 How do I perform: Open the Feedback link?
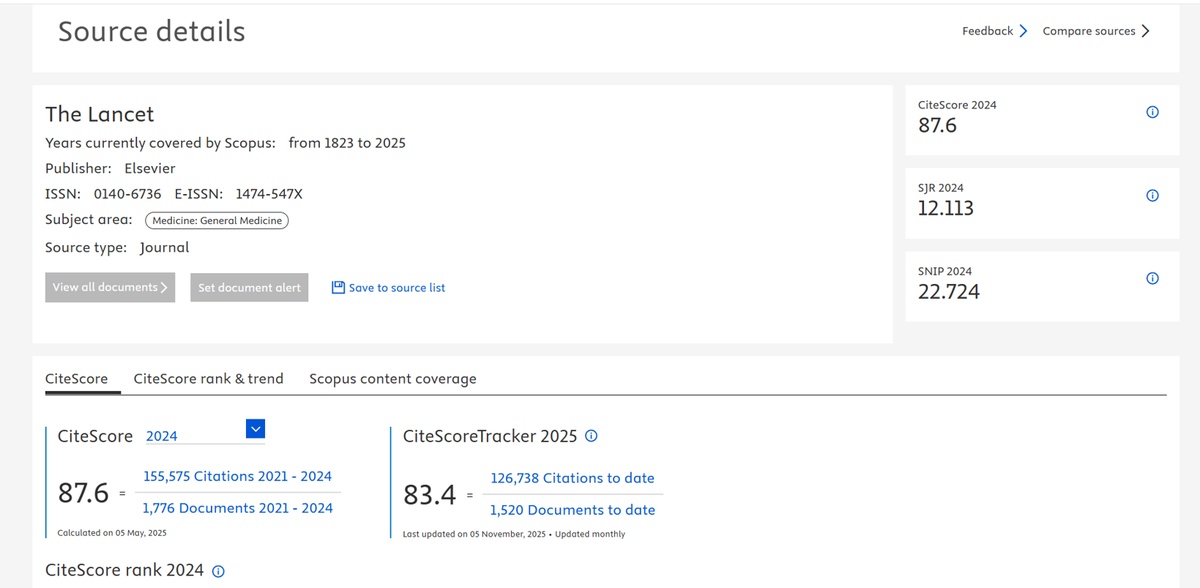point(987,31)
